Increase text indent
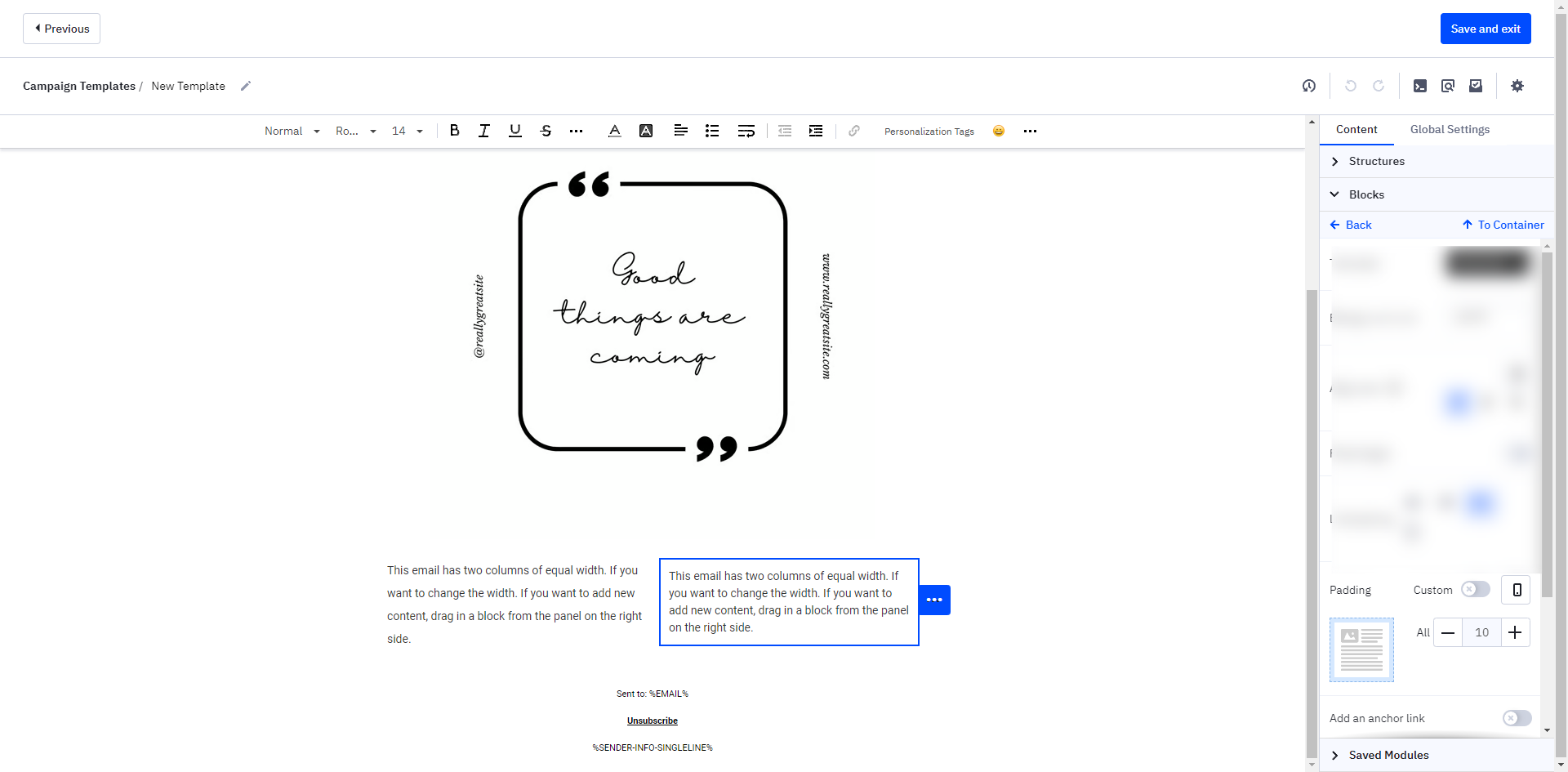This screenshot has height=772, width=1568. [816, 131]
